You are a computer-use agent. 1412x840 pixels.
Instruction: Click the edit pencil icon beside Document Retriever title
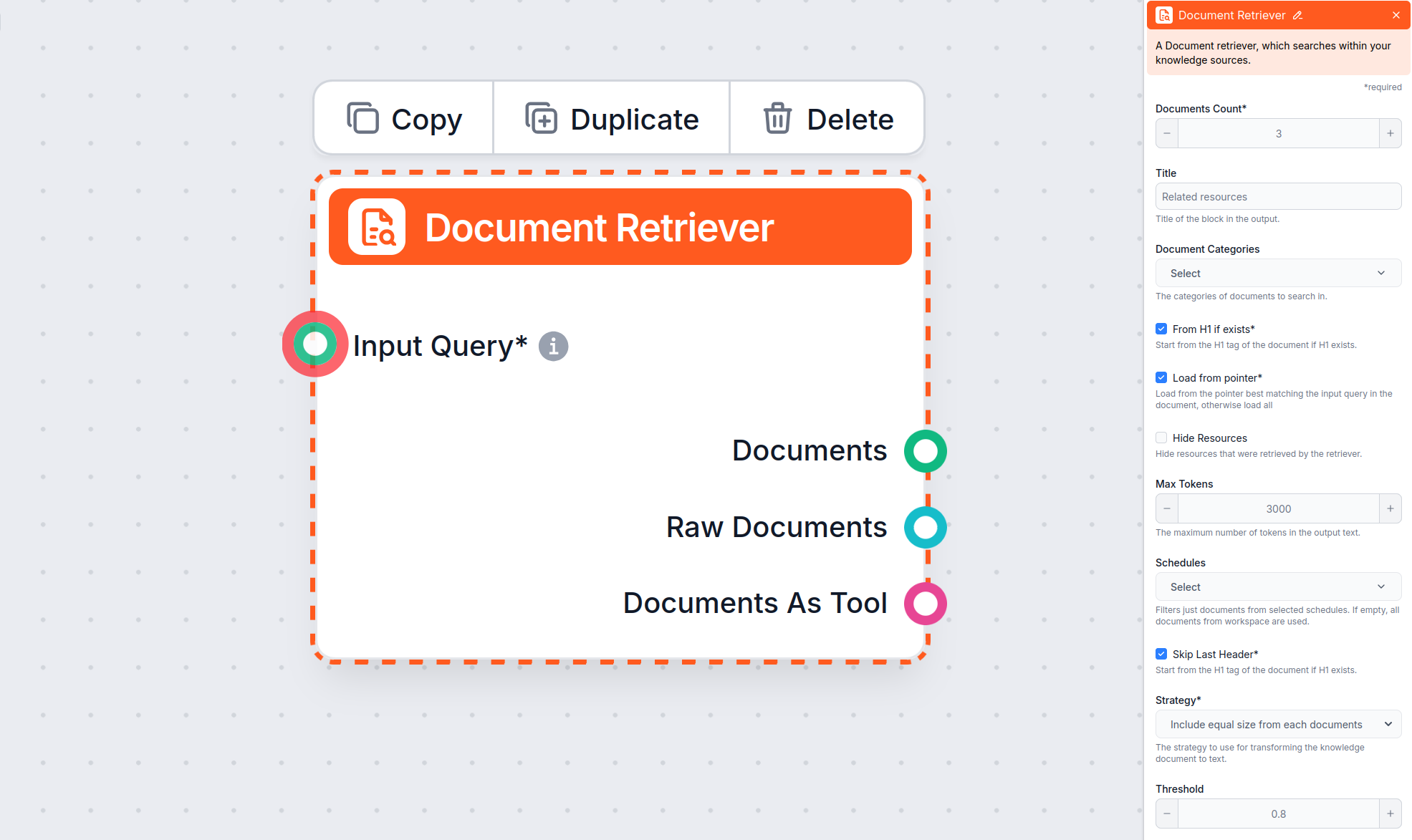click(x=1299, y=14)
